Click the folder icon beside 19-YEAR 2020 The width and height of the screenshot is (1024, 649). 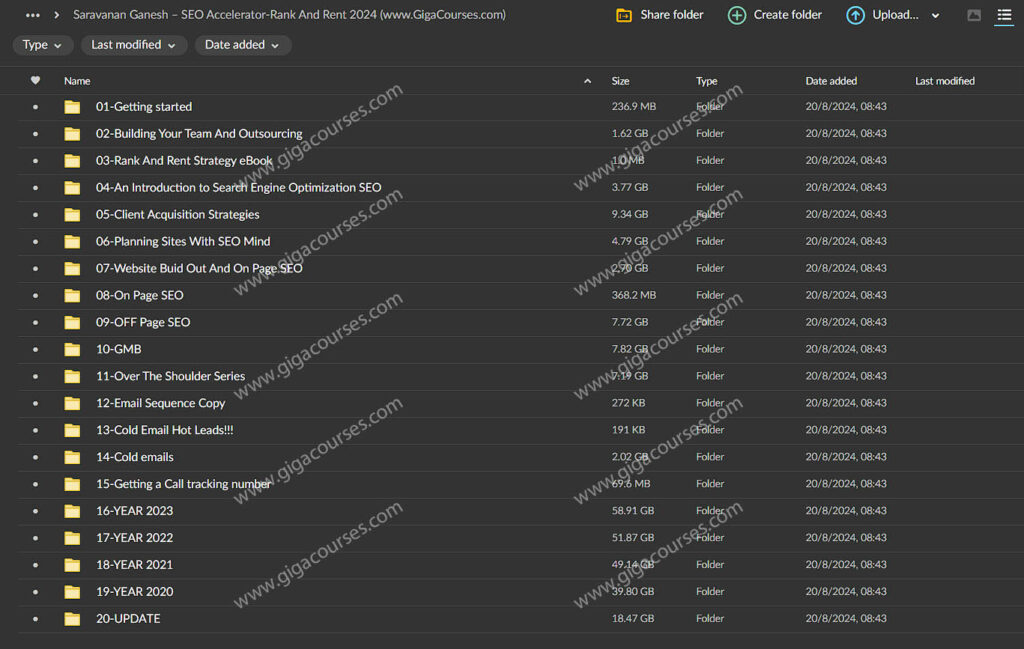(71, 591)
